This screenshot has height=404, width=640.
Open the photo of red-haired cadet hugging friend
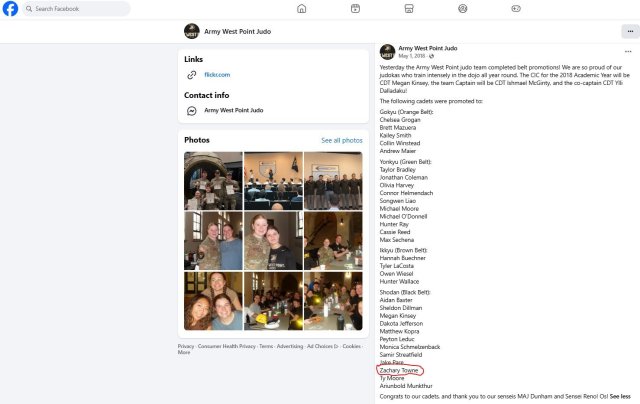coord(273,241)
